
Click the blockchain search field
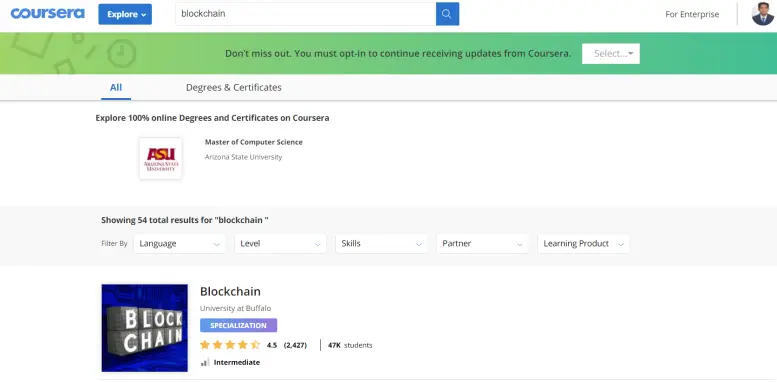[x=305, y=14]
